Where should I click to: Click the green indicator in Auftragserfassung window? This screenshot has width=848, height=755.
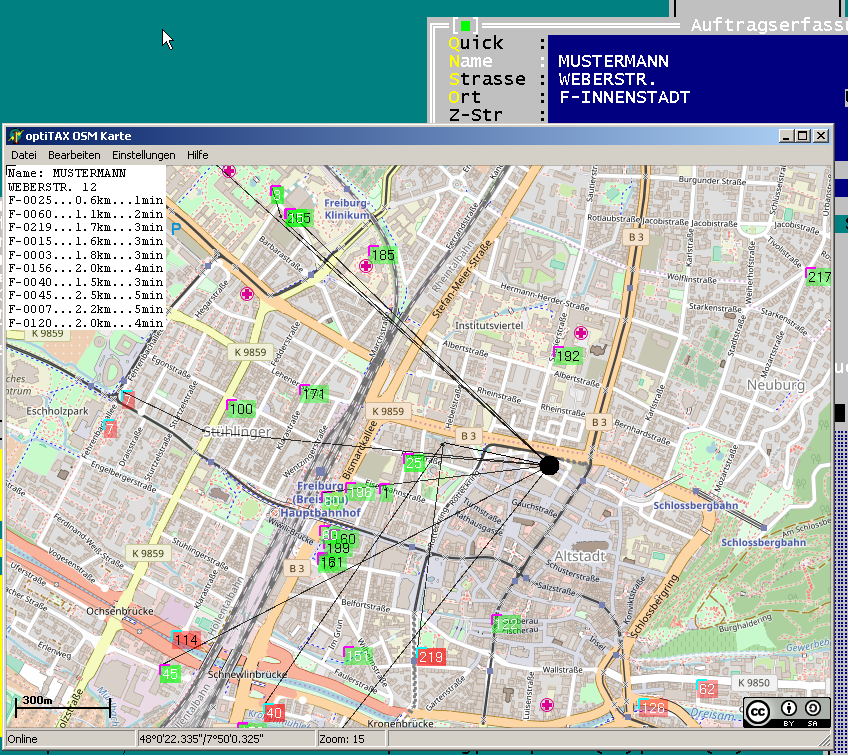click(x=465, y=25)
